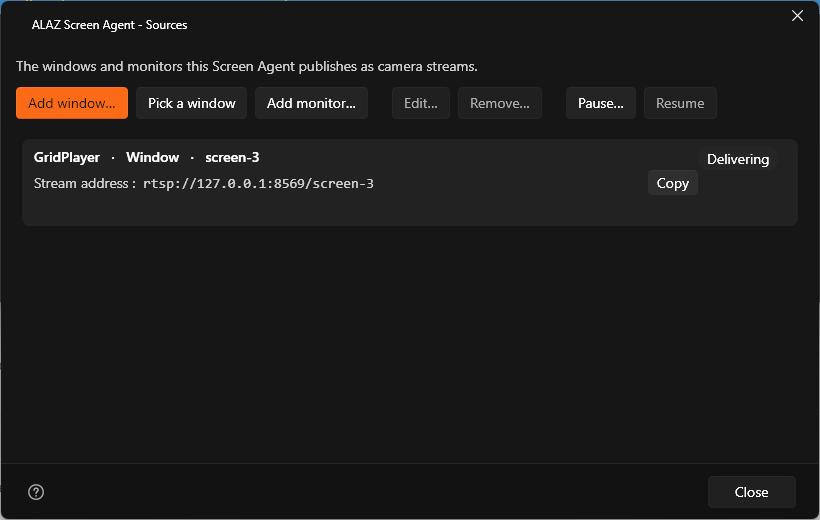Open Add monitor... dialog
This screenshot has width=820, height=520.
pyautogui.click(x=311, y=103)
